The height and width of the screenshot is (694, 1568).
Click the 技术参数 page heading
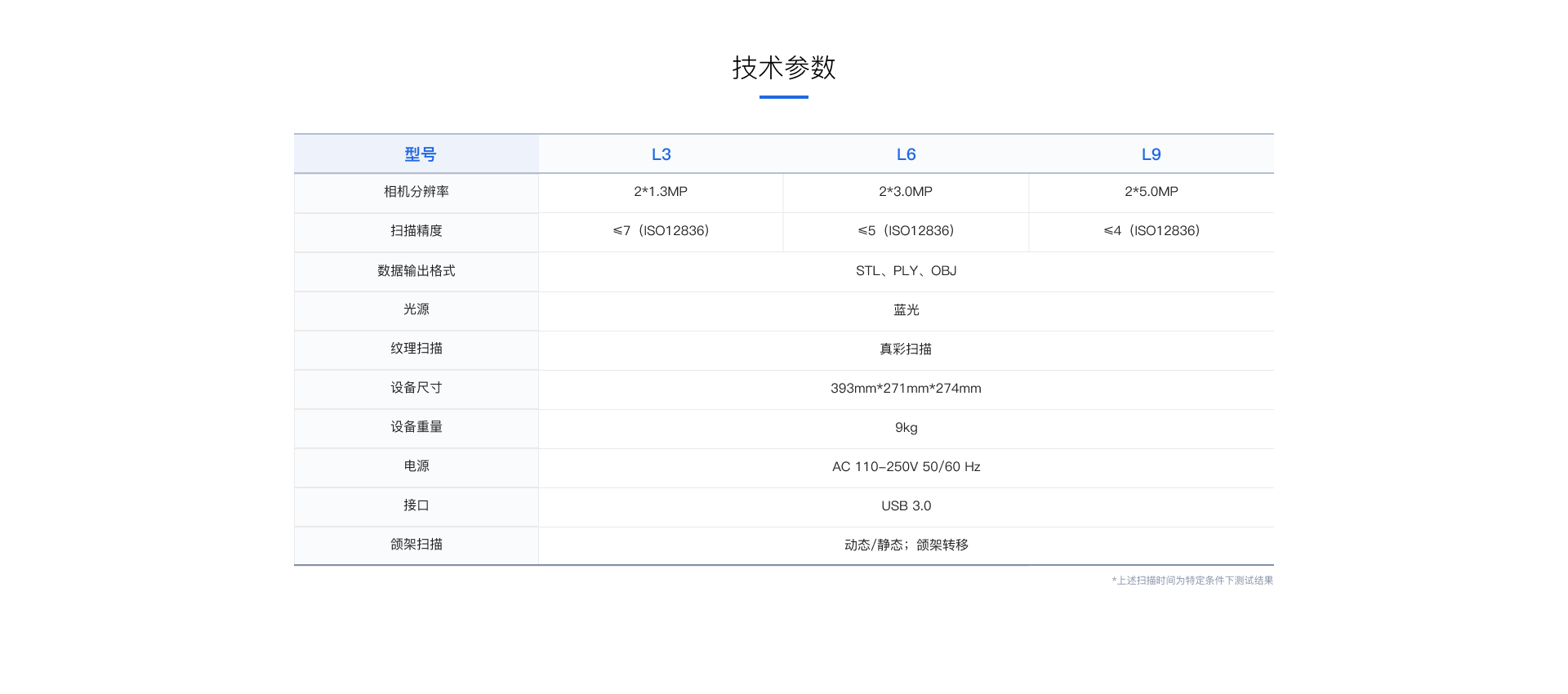tap(783, 68)
